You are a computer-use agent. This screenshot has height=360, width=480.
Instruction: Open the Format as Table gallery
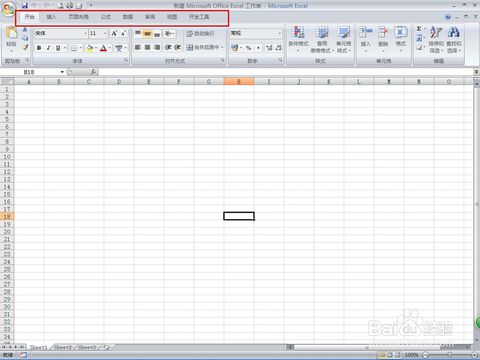pyautogui.click(x=322, y=39)
